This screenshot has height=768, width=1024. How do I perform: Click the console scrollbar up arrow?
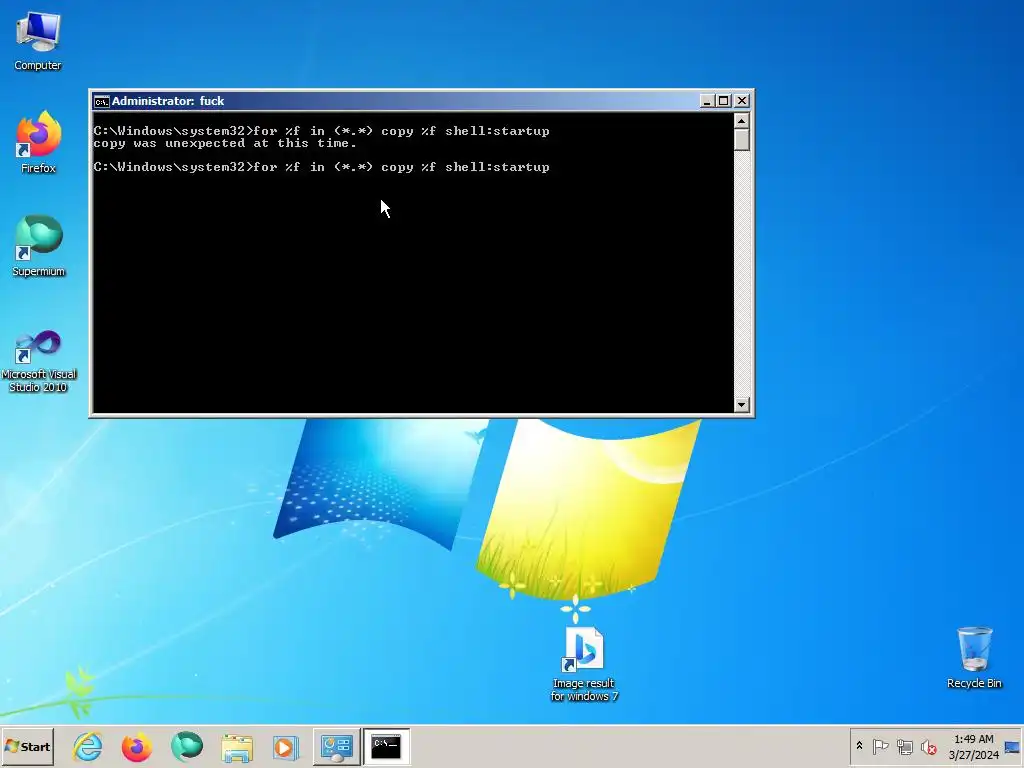[x=741, y=121]
